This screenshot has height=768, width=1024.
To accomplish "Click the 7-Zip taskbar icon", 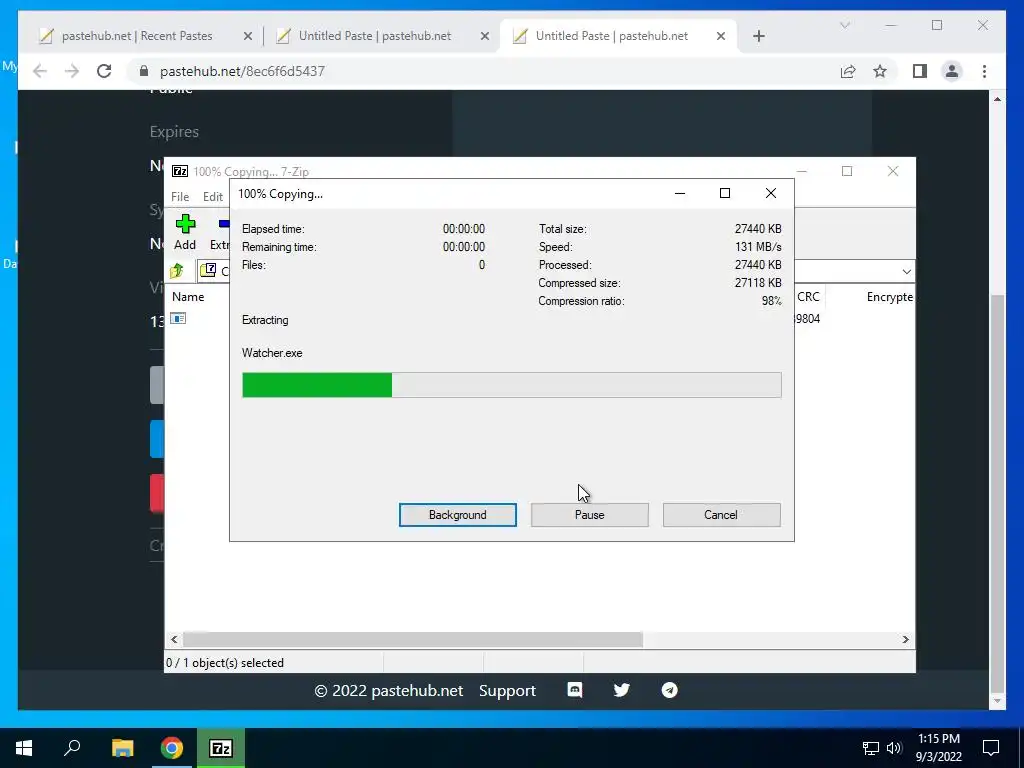I will pos(221,748).
